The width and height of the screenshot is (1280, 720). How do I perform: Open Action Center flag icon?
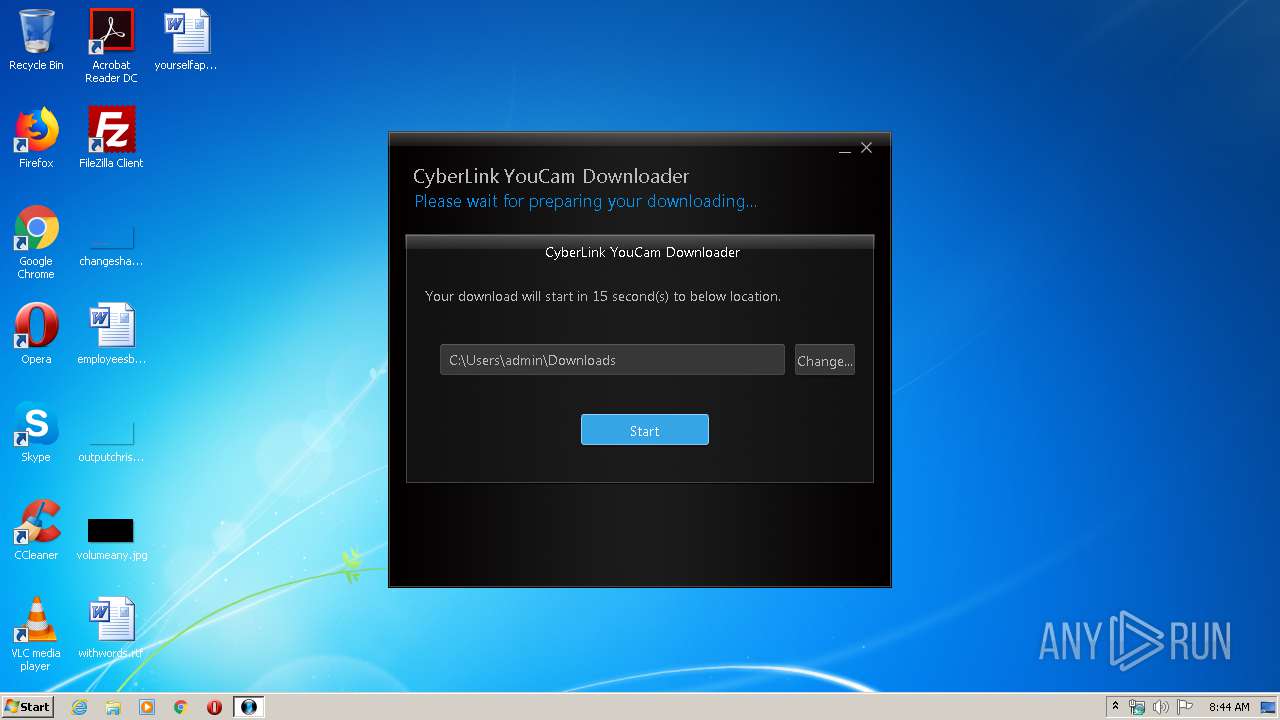coord(1185,707)
